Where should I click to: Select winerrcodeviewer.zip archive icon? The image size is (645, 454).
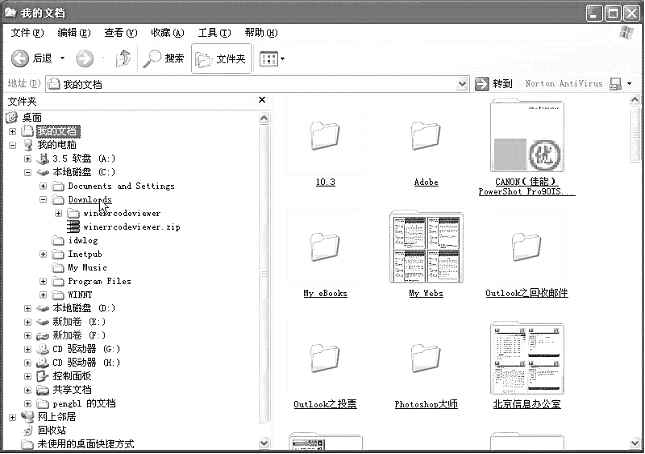click(74, 227)
